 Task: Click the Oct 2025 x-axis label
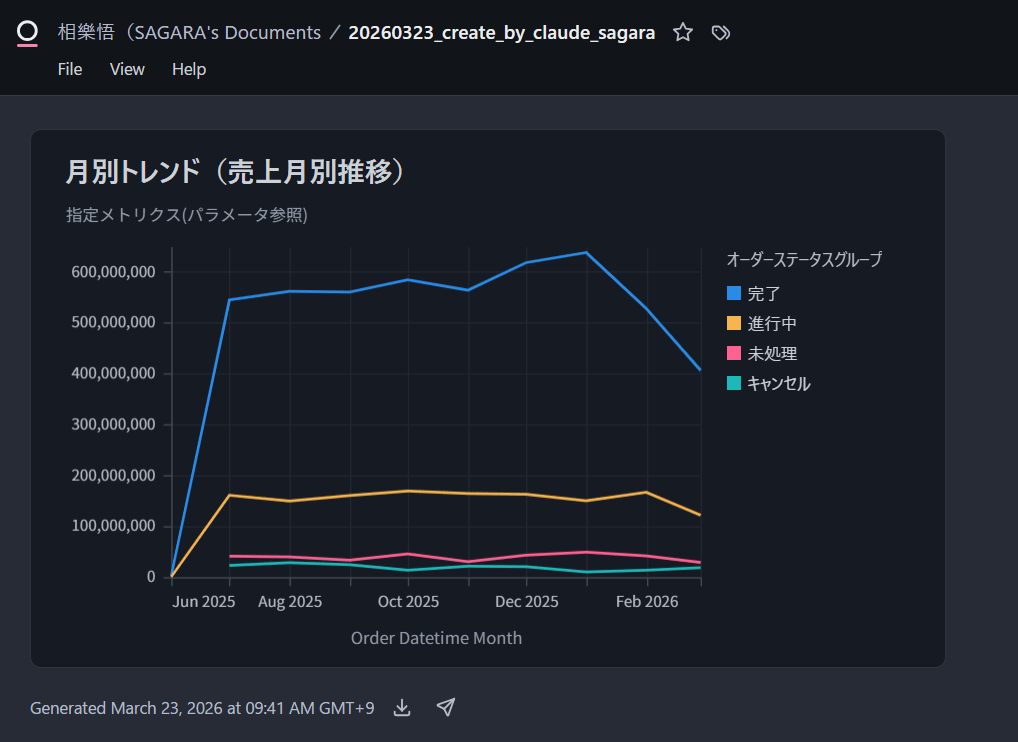(x=408, y=602)
